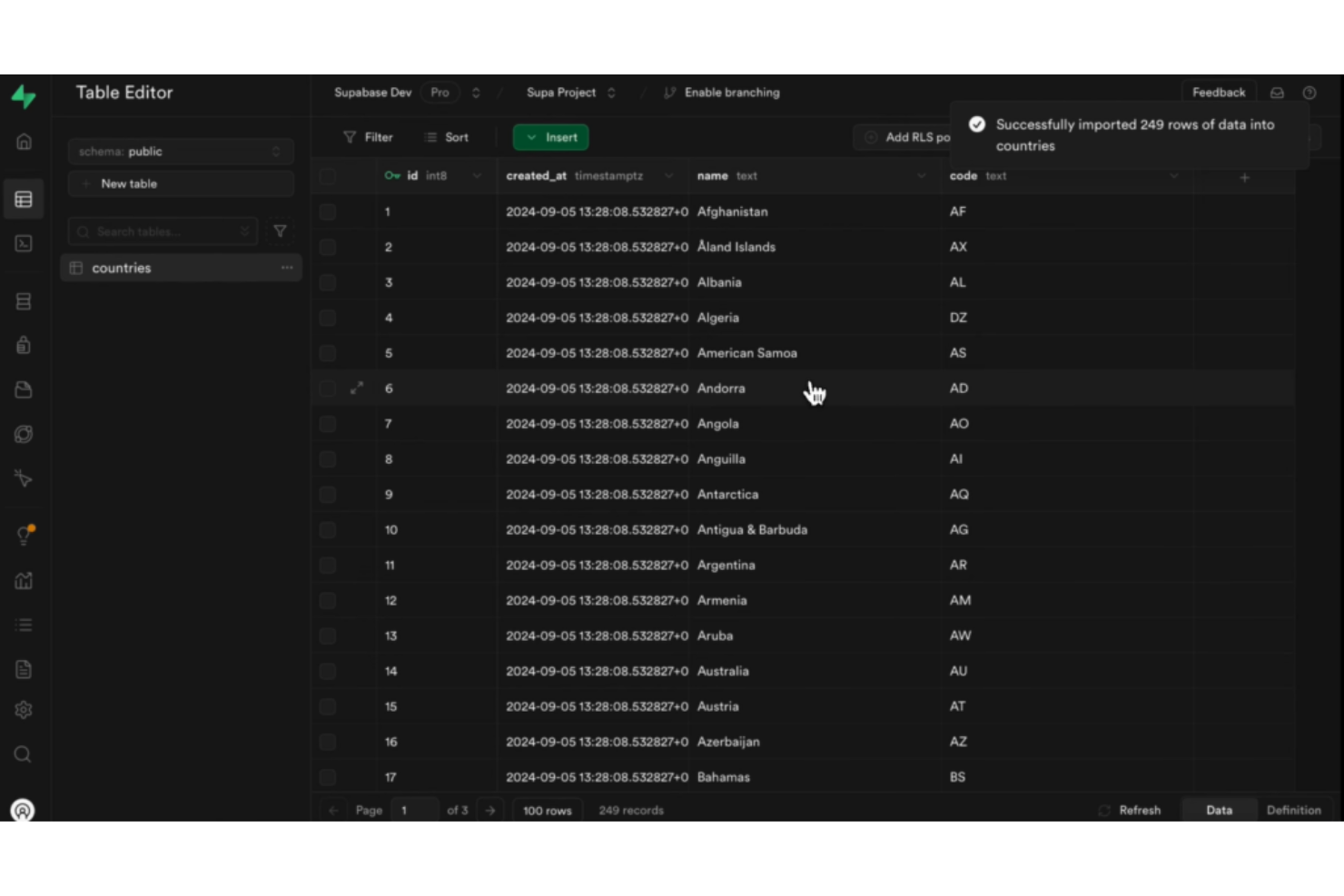Open the created_at column header menu
This screenshot has width=1344, height=896.
[x=668, y=176]
